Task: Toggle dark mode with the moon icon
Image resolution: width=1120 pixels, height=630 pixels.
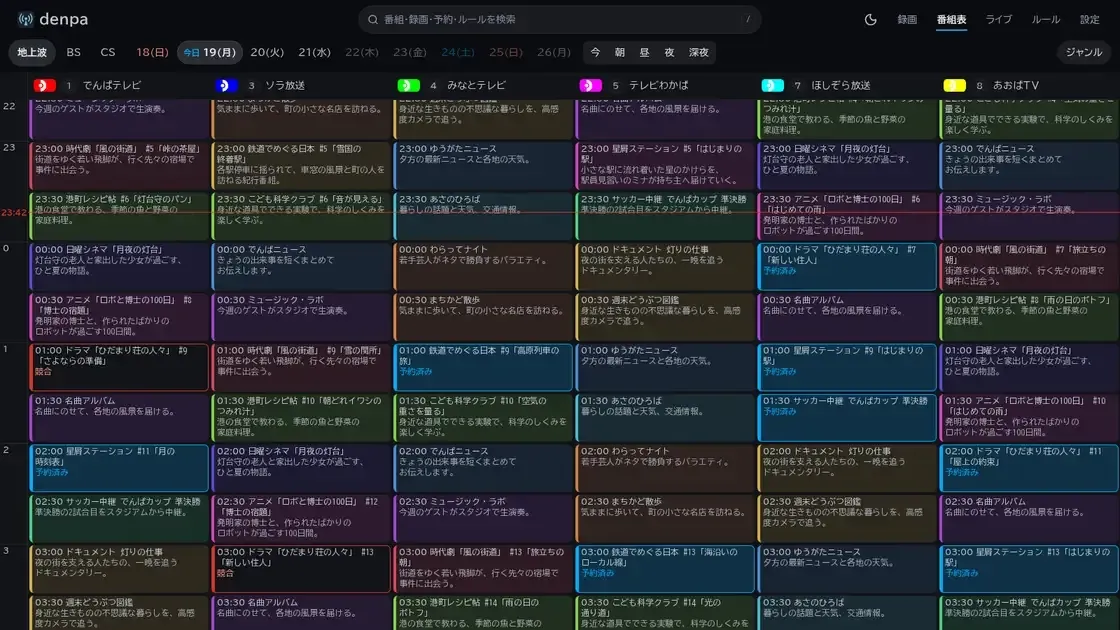Action: tap(870, 19)
